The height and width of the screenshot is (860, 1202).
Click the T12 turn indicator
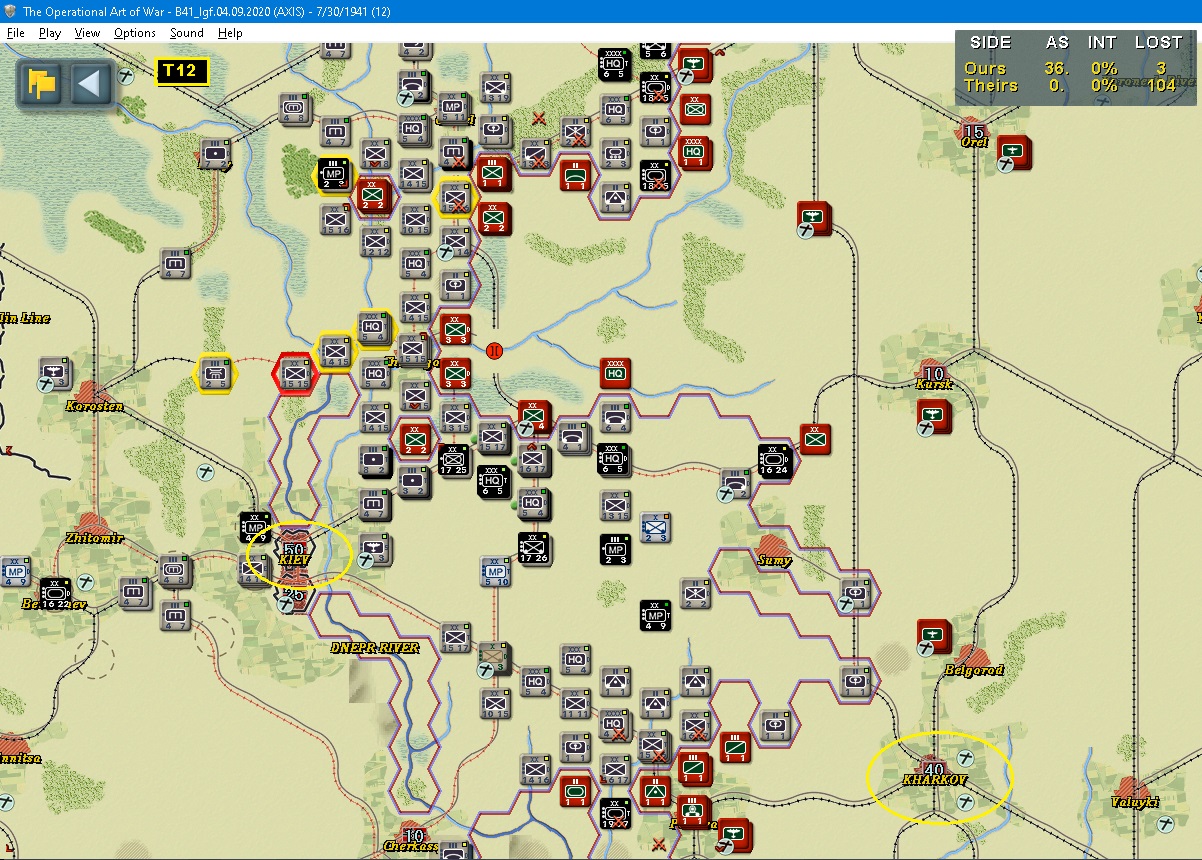182,71
